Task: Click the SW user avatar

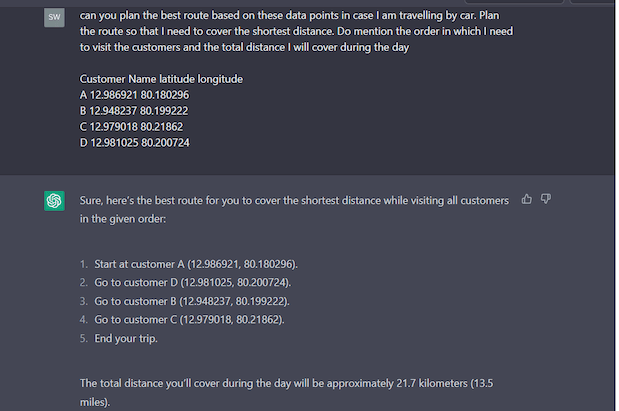Action: pos(54,18)
